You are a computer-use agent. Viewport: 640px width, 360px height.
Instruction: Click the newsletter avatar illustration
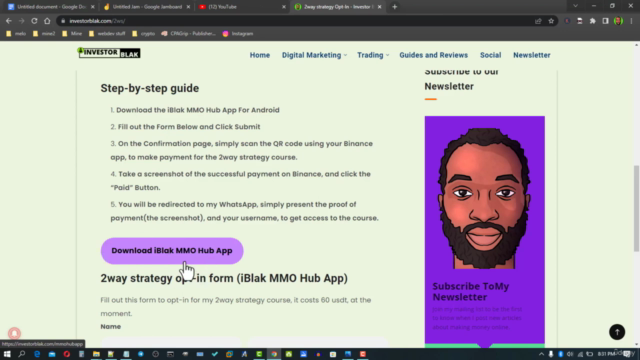pyautogui.click(x=484, y=198)
